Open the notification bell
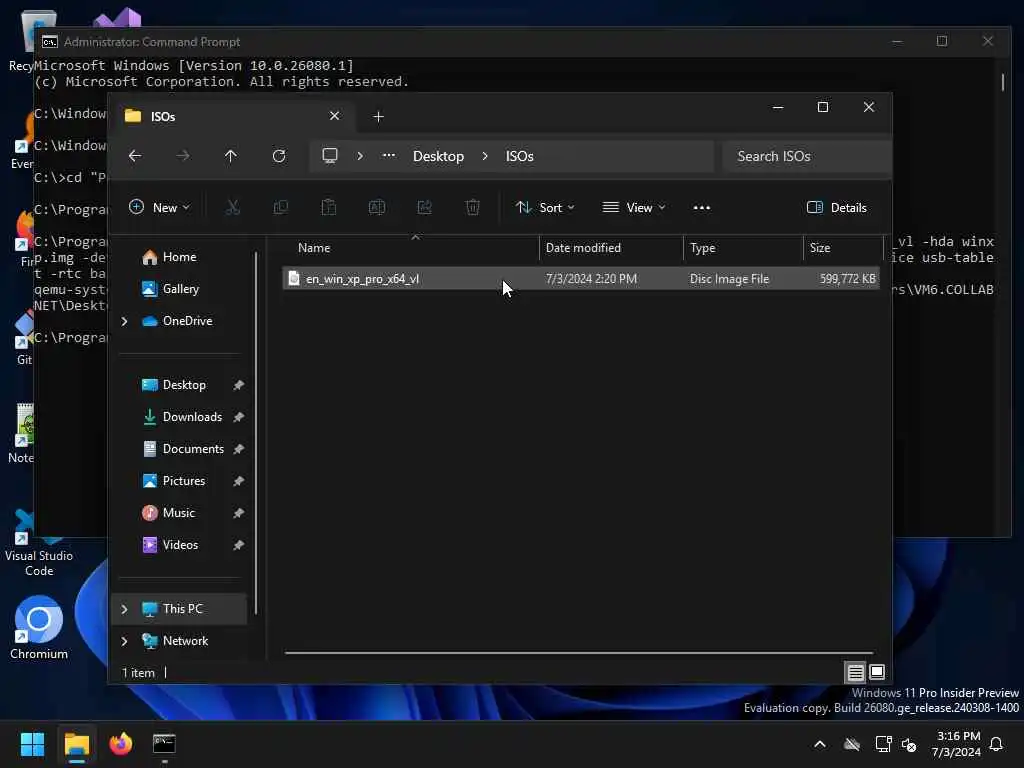1024x768 pixels. coord(997,744)
